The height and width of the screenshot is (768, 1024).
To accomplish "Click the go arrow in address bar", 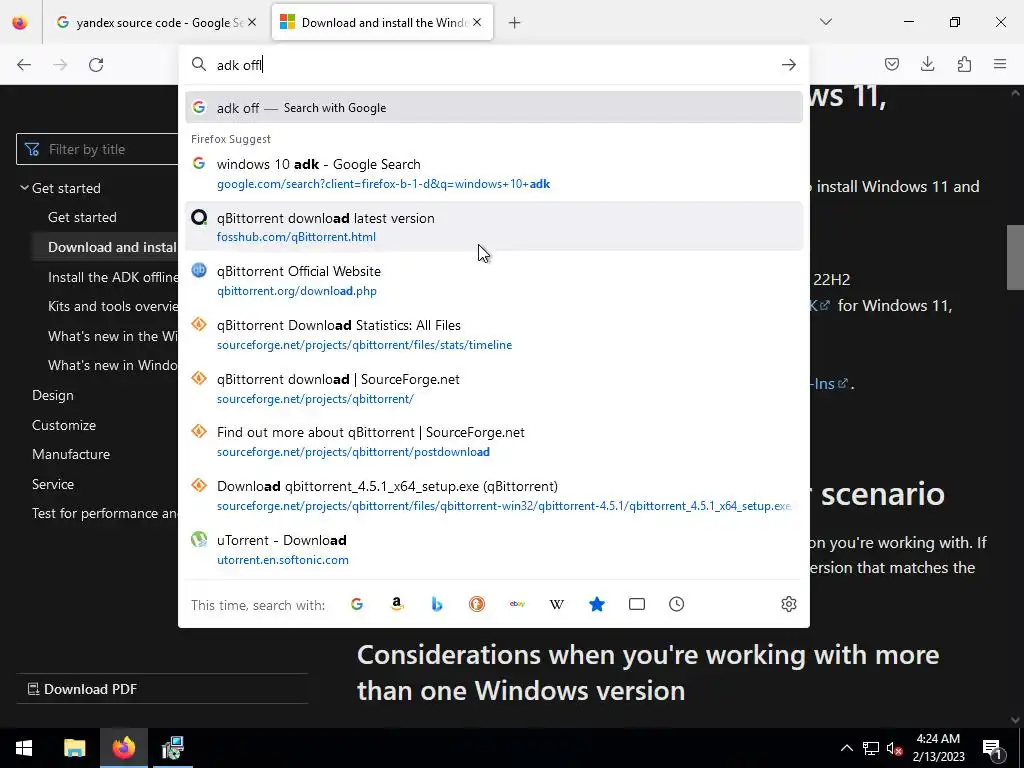I will [789, 65].
